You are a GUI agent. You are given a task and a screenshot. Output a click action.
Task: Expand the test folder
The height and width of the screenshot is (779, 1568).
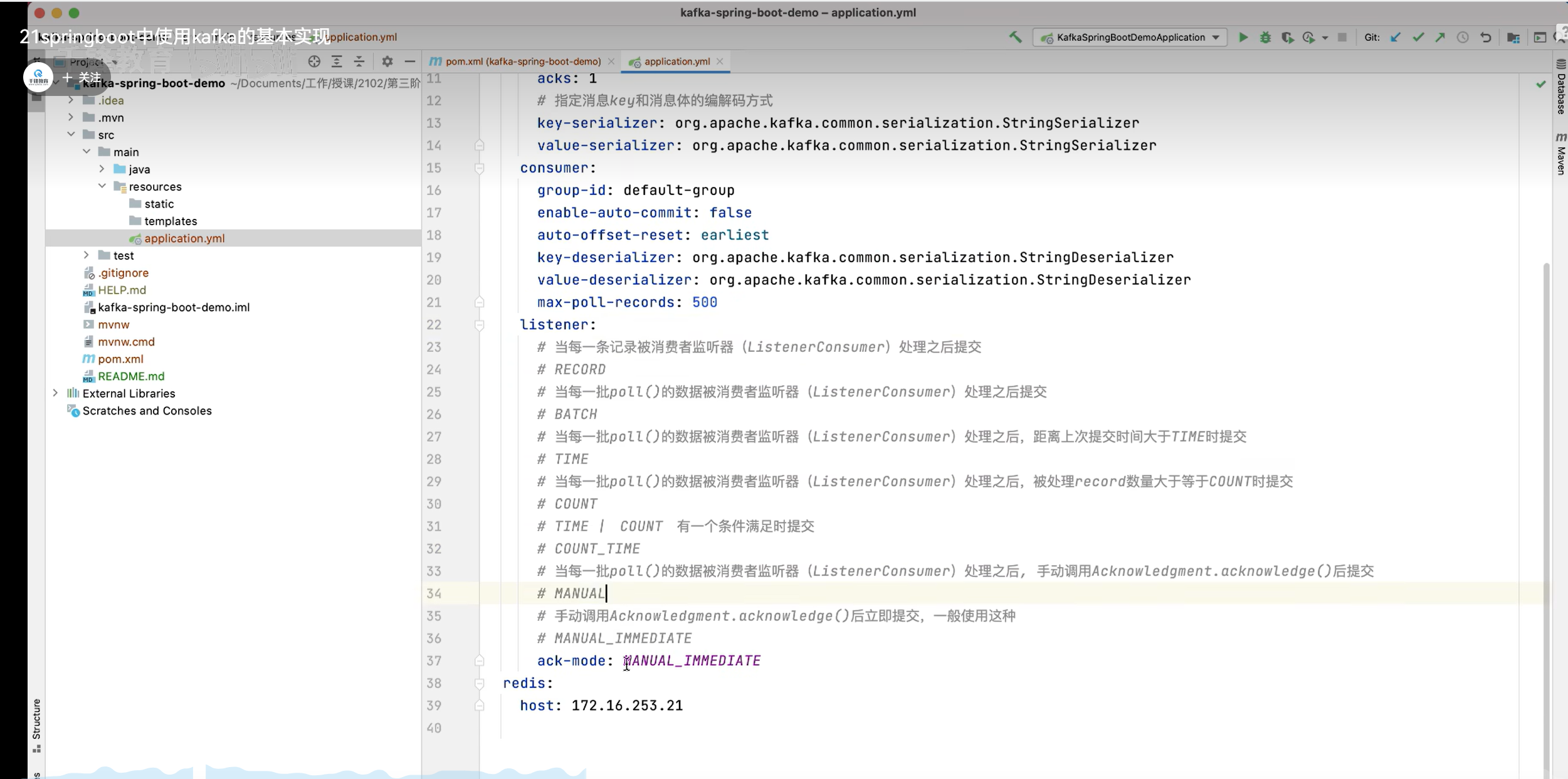tap(87, 255)
